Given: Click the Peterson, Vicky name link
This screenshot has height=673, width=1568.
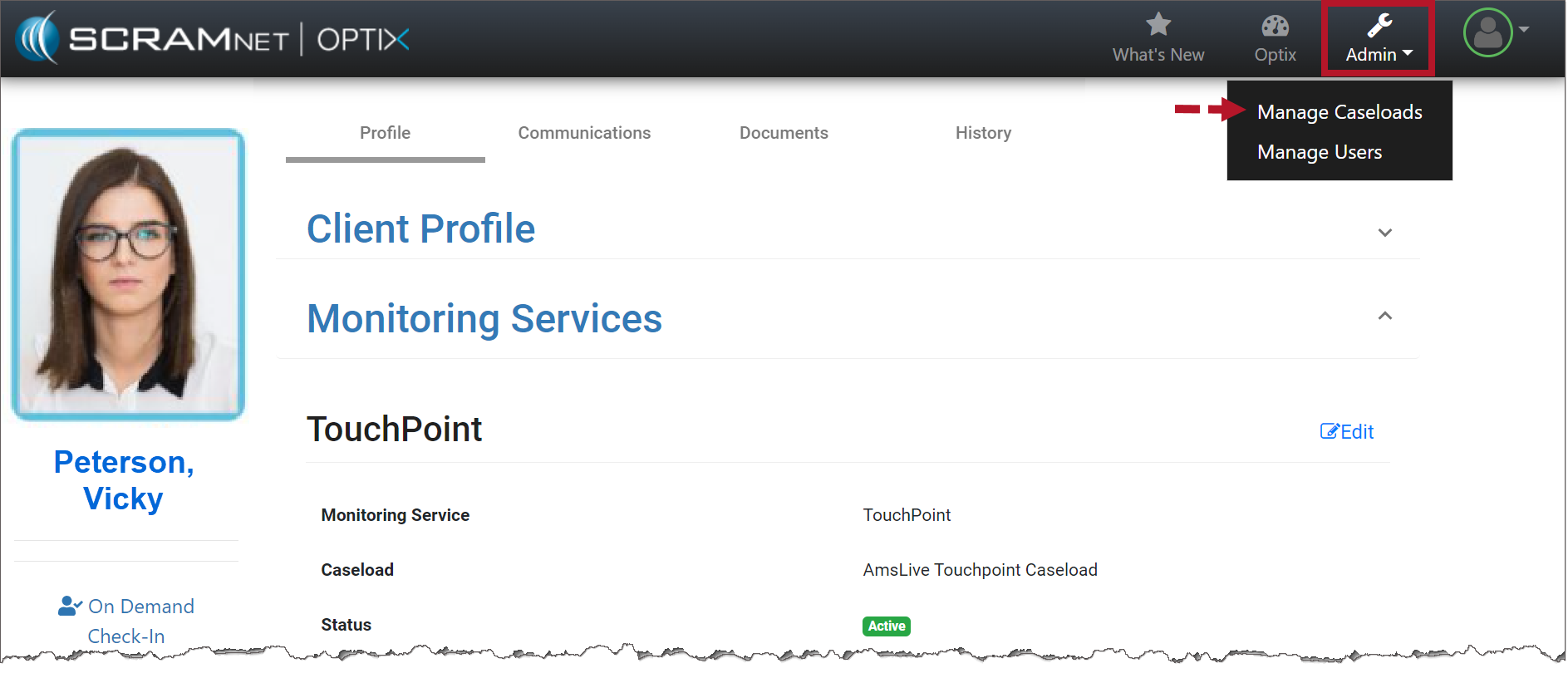Looking at the screenshot, I should (x=124, y=480).
